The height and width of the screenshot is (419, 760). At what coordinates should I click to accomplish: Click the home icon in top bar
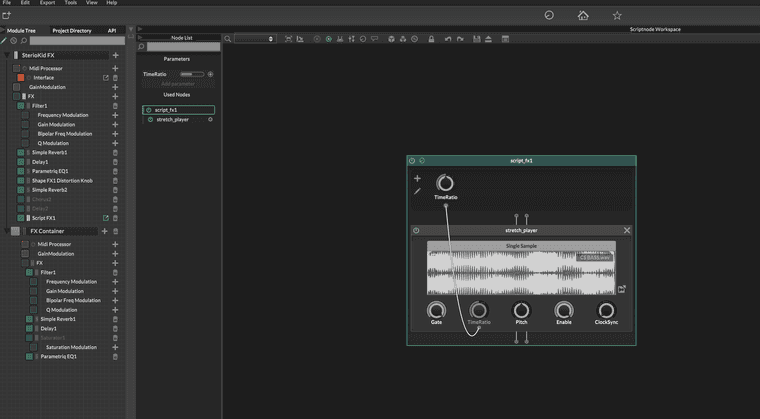[583, 15]
